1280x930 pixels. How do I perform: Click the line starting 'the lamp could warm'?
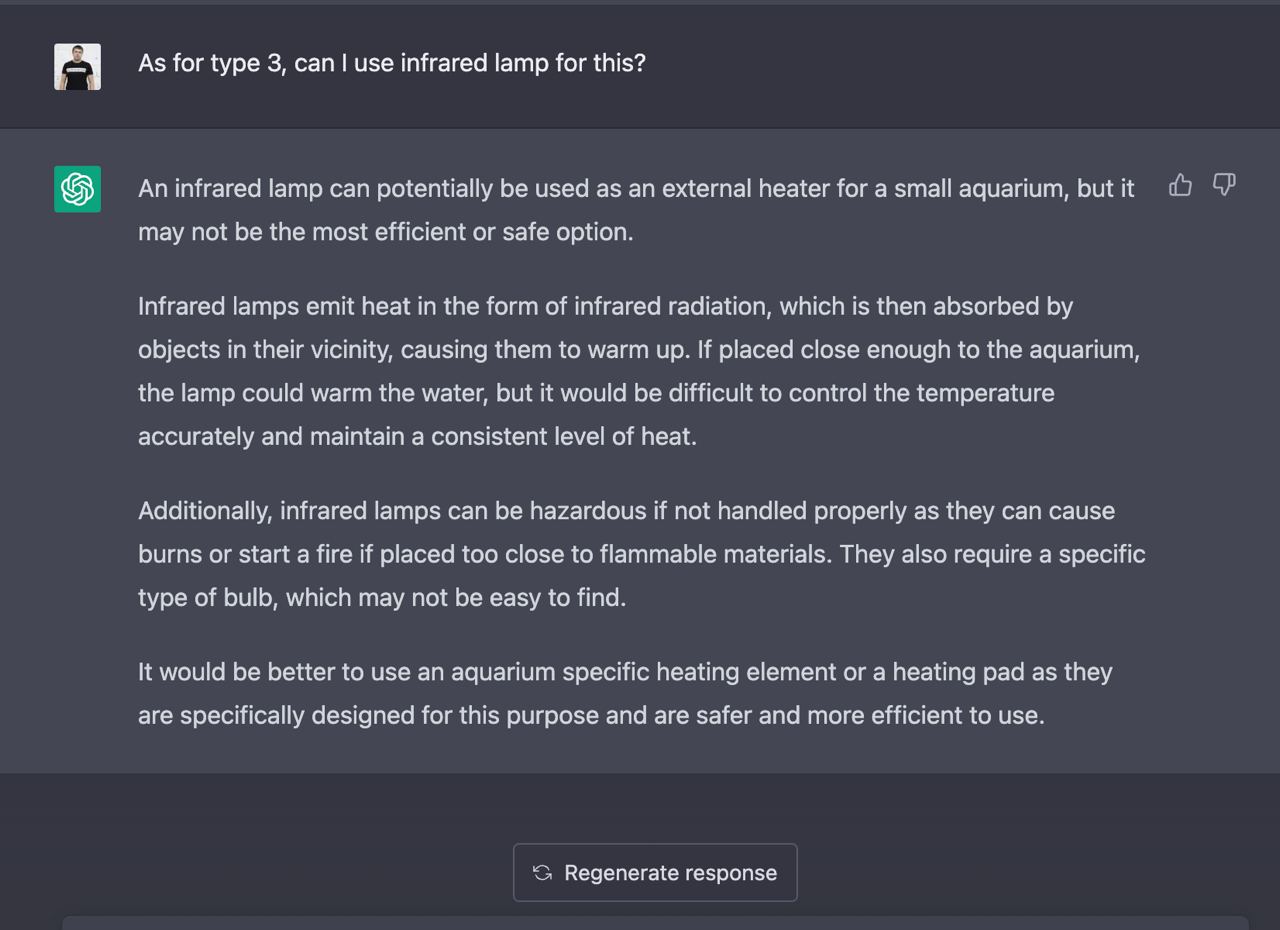pyautogui.click(x=596, y=393)
